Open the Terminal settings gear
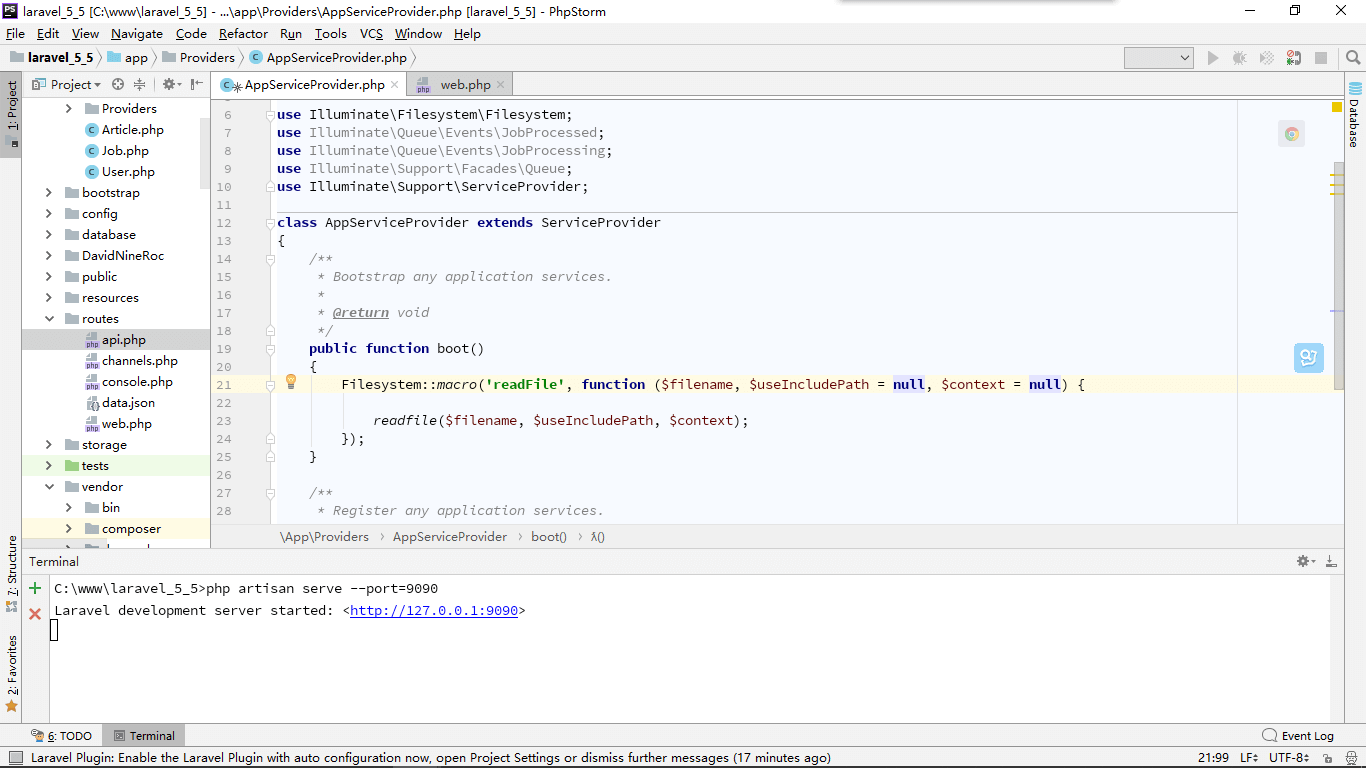This screenshot has width=1366, height=768. tap(1302, 561)
